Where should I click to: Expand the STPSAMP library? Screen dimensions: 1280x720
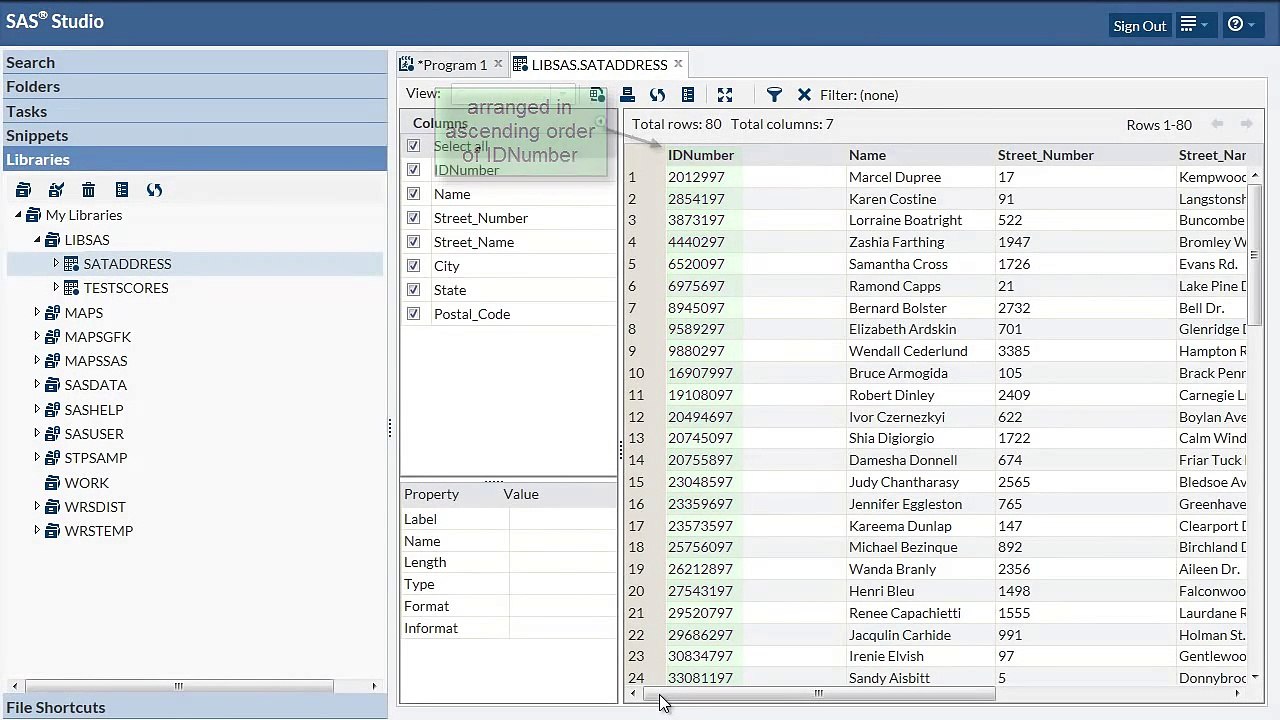(37, 458)
